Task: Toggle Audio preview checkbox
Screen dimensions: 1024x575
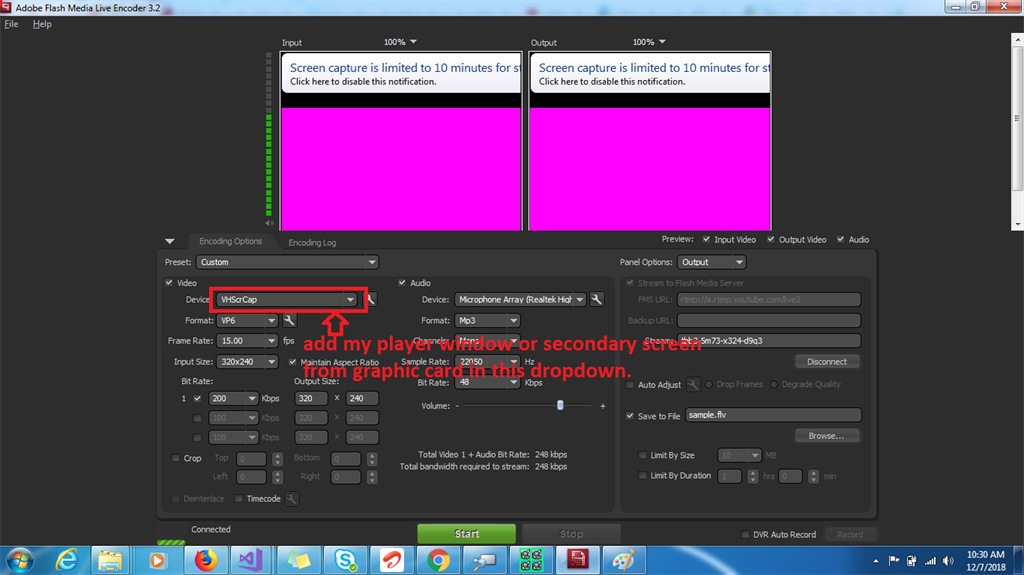Action: (840, 239)
